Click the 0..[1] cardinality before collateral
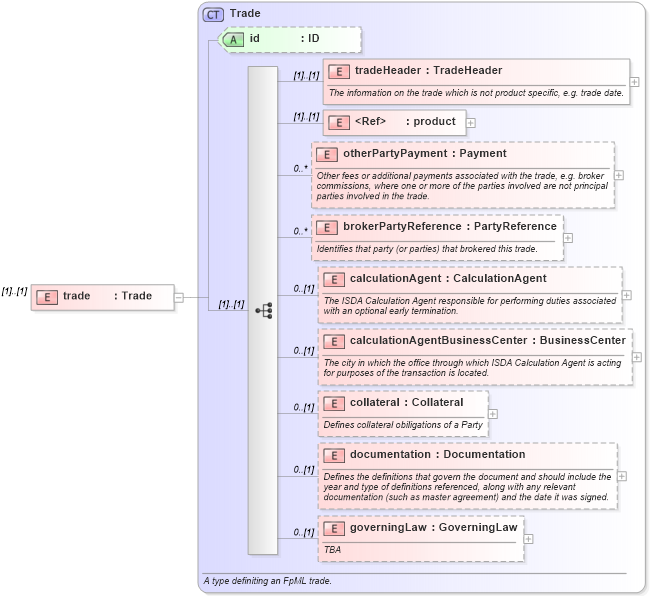Image resolution: width=650 pixels, height=596 pixels. click(x=304, y=407)
